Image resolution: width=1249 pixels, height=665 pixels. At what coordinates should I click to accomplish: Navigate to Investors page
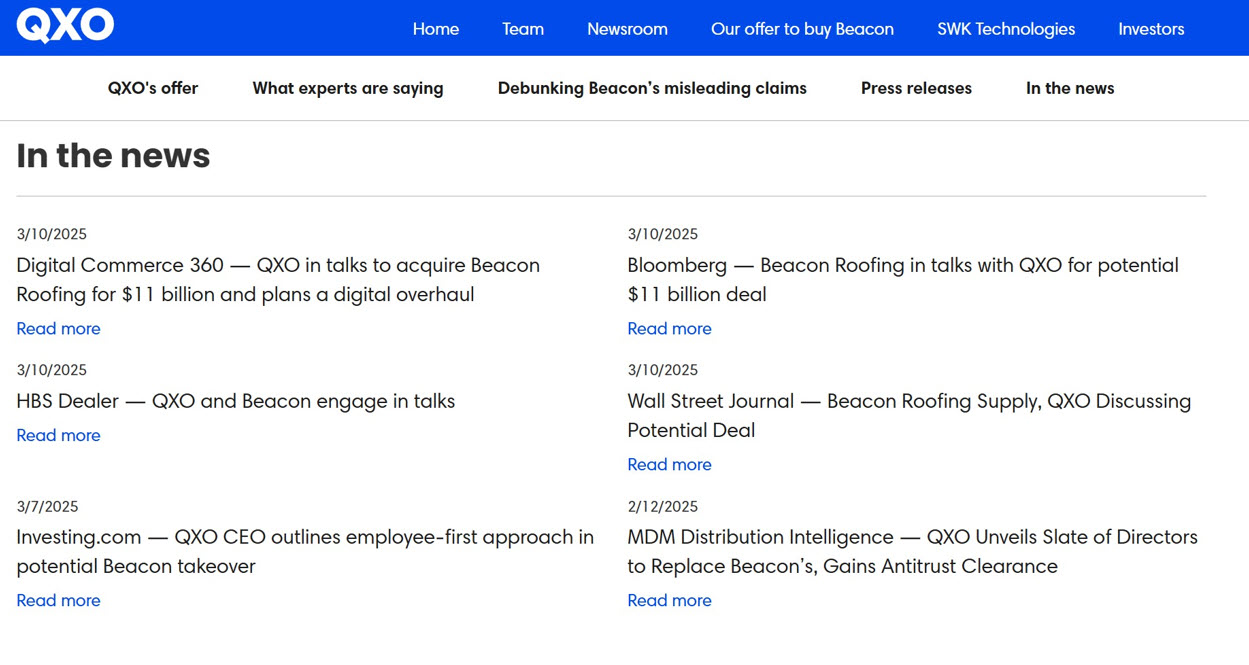coord(1151,29)
